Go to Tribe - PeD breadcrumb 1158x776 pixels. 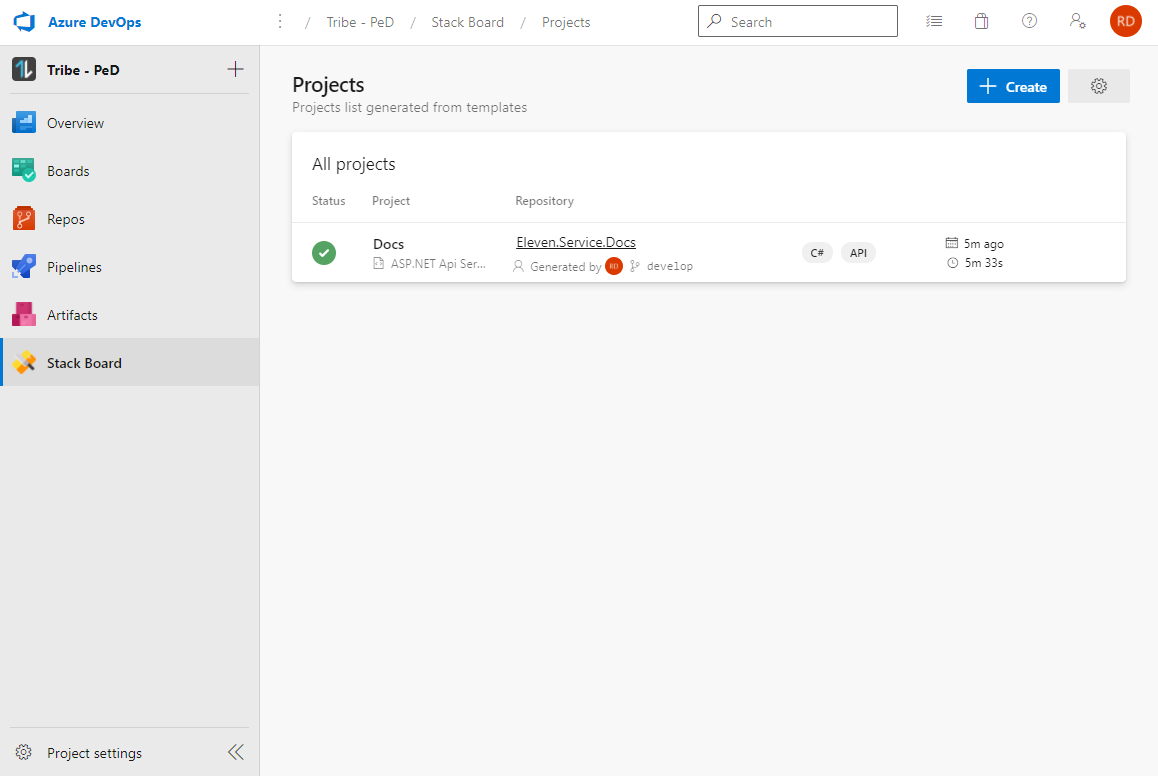point(360,22)
